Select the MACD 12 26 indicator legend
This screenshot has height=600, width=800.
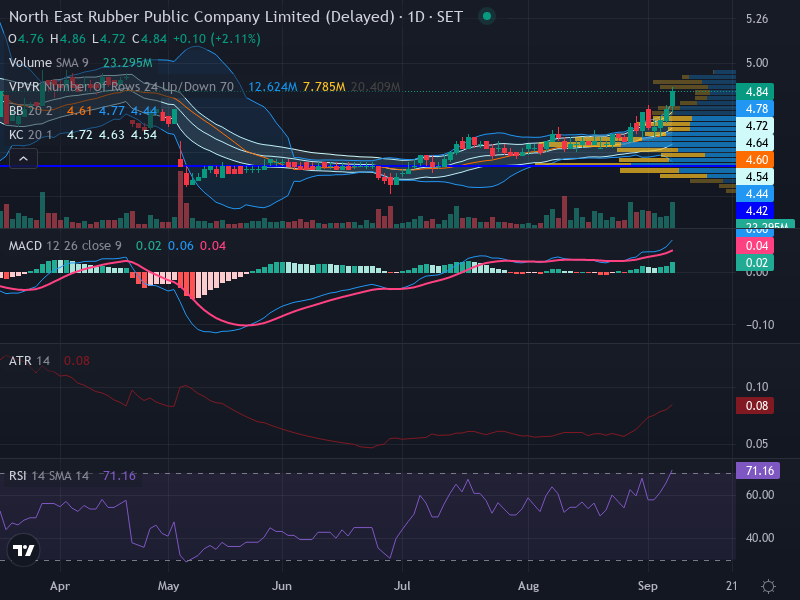65,246
